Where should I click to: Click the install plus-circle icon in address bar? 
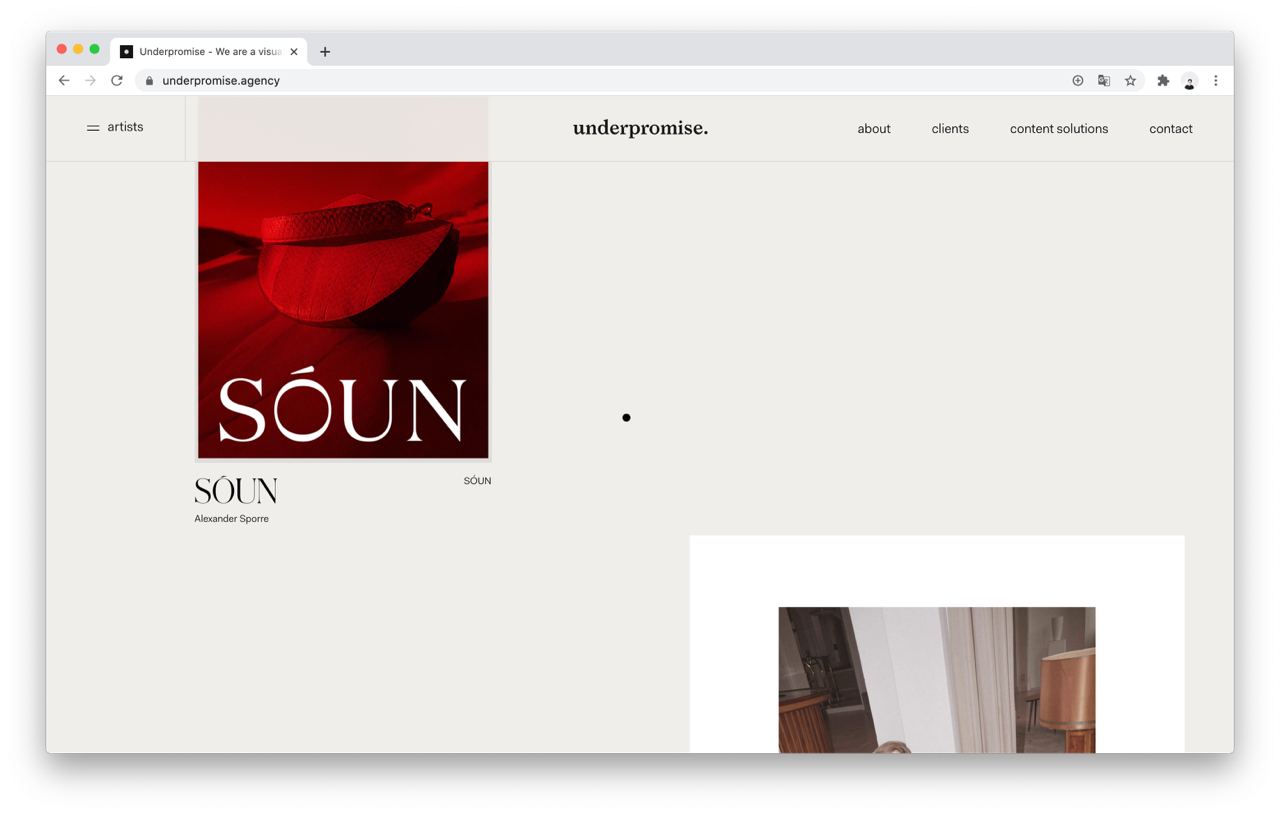coord(1078,81)
